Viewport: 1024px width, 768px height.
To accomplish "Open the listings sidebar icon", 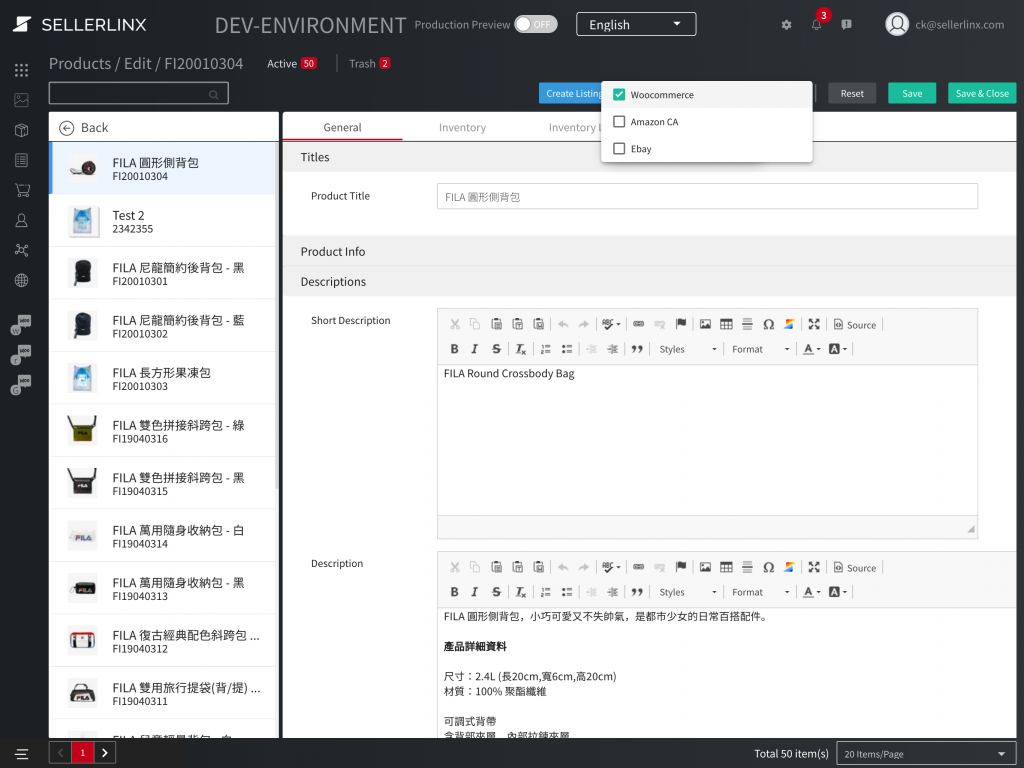I will tap(22, 160).
